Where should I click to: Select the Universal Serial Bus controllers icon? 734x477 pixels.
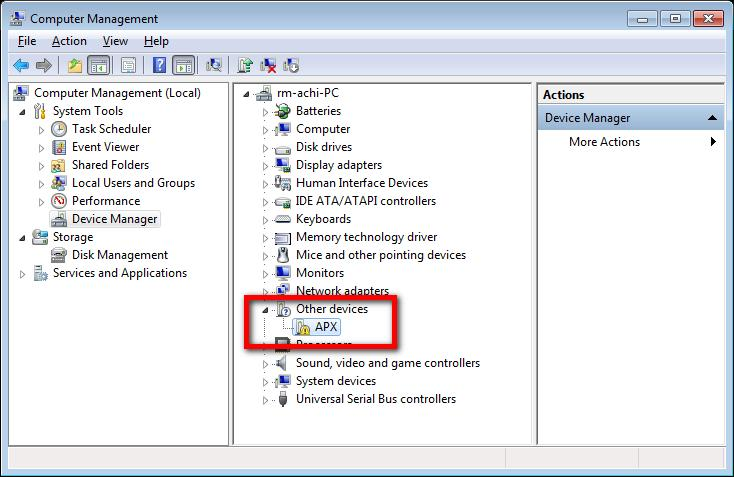pos(283,399)
